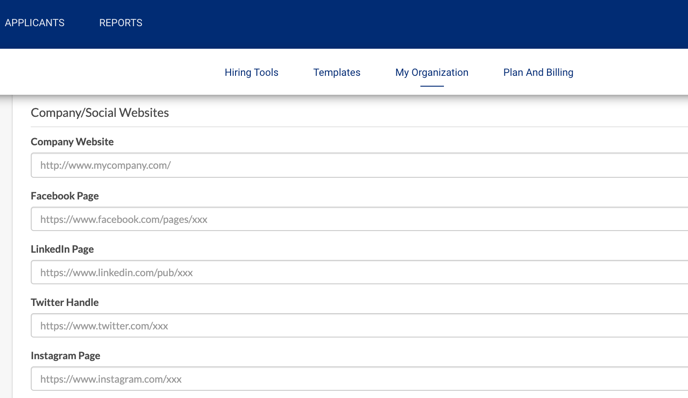Screen dimensions: 688x398
Task: Select the My Organization tab
Action: point(432,72)
